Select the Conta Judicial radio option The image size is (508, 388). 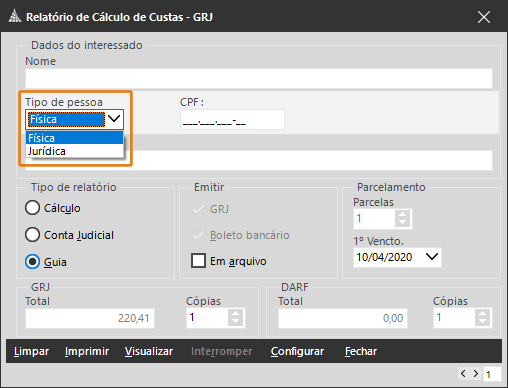coord(32,235)
